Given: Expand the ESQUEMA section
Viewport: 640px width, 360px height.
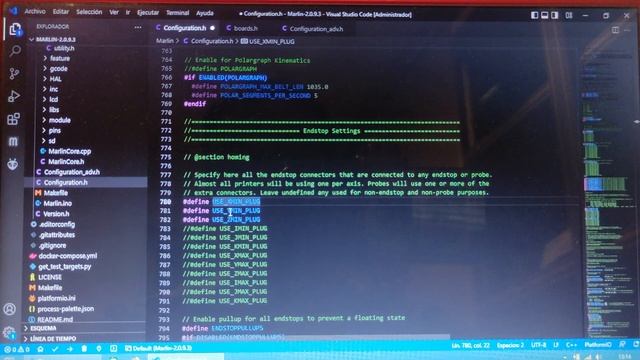Looking at the screenshot, I should [43, 328].
